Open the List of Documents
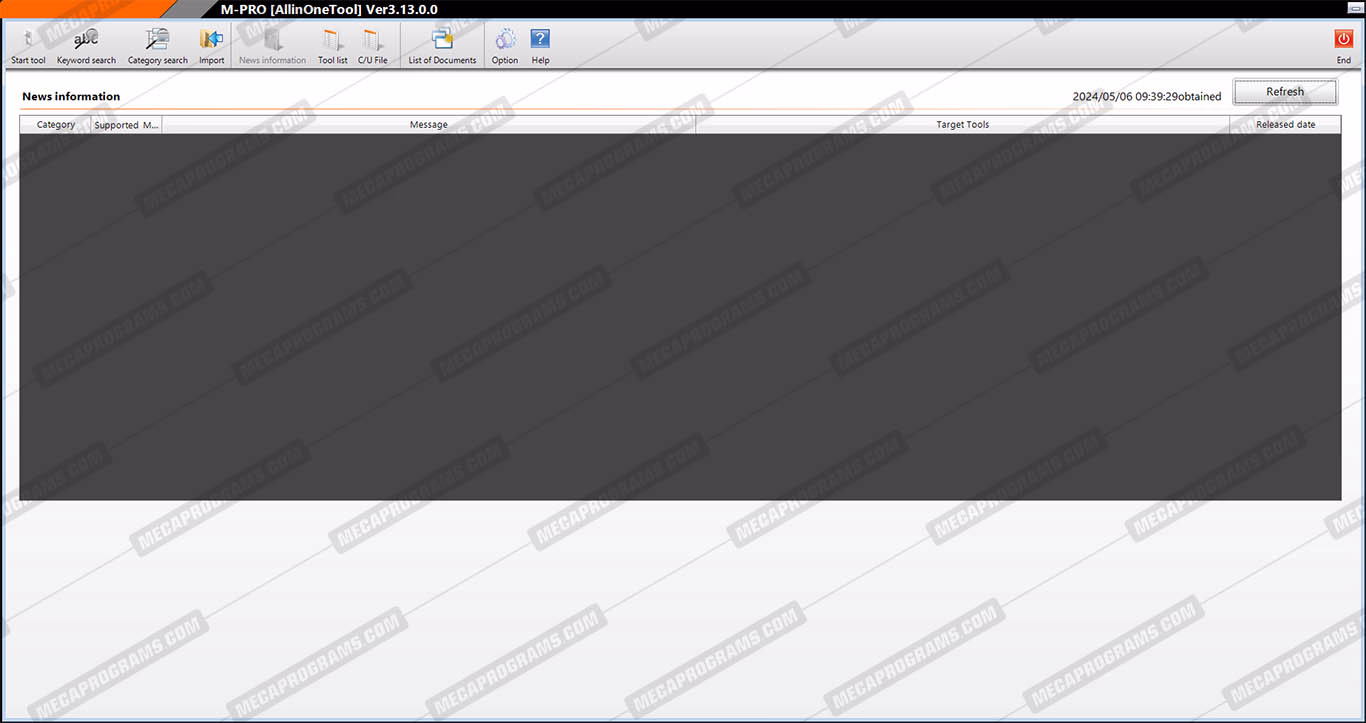 [442, 46]
